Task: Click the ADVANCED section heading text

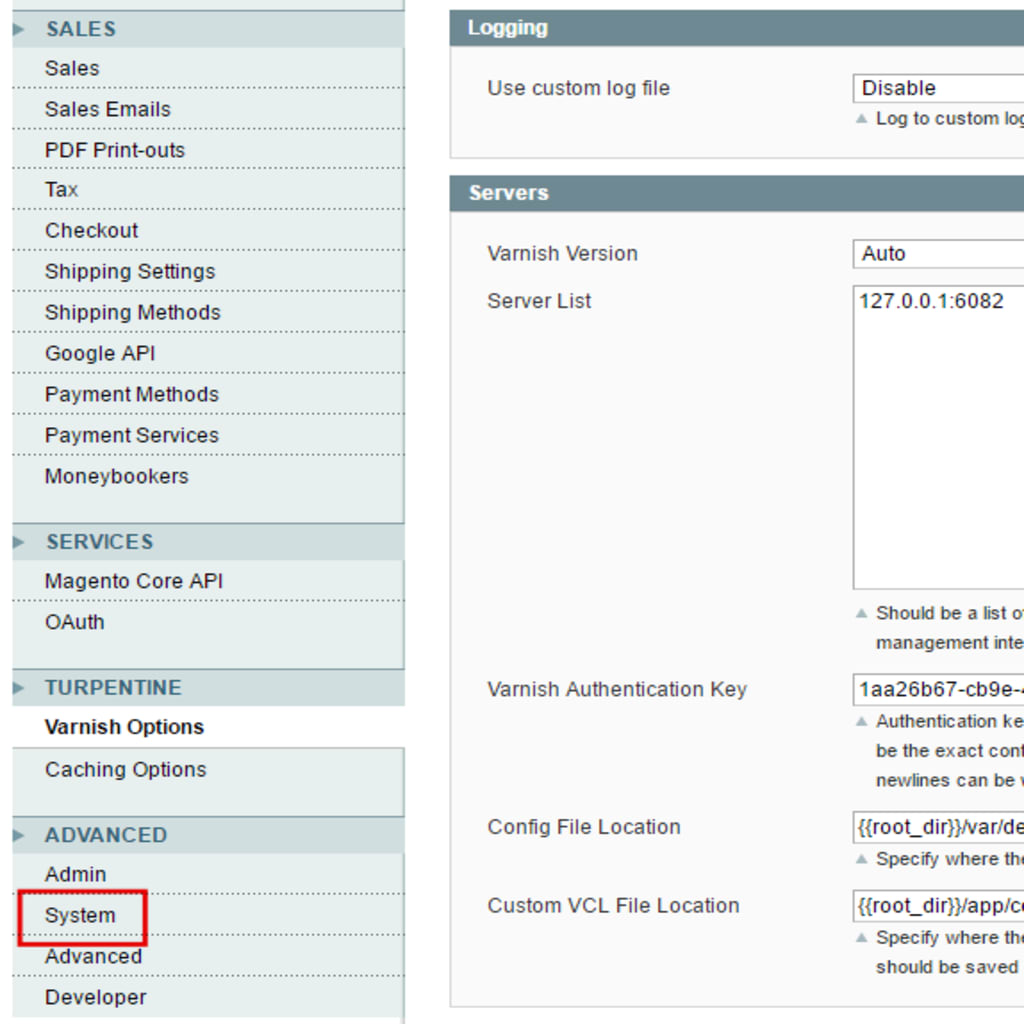Action: [106, 835]
